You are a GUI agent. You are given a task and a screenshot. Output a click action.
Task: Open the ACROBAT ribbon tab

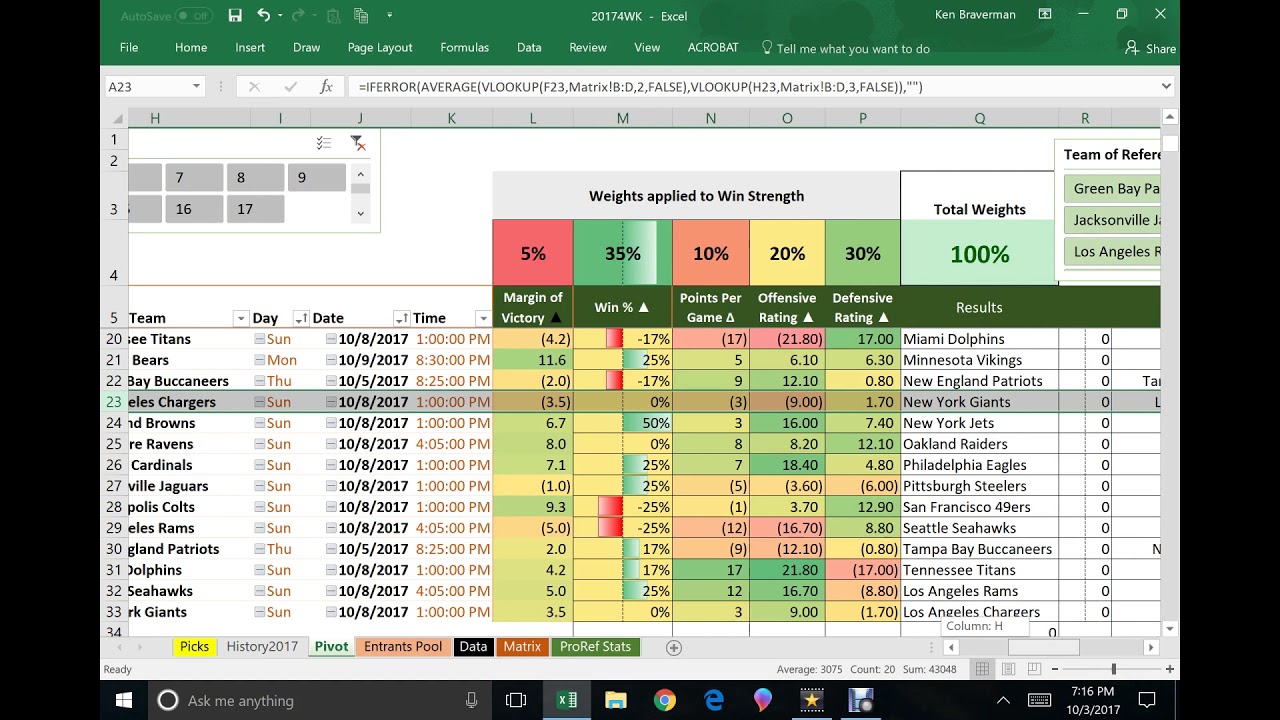coord(713,48)
